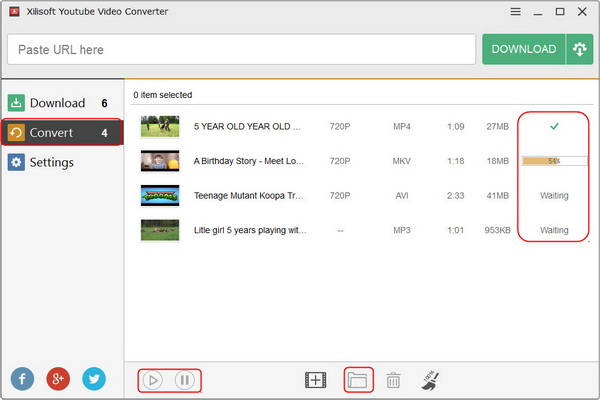Open the Settings tab in sidebar
The image size is (600, 400).
click(x=62, y=162)
